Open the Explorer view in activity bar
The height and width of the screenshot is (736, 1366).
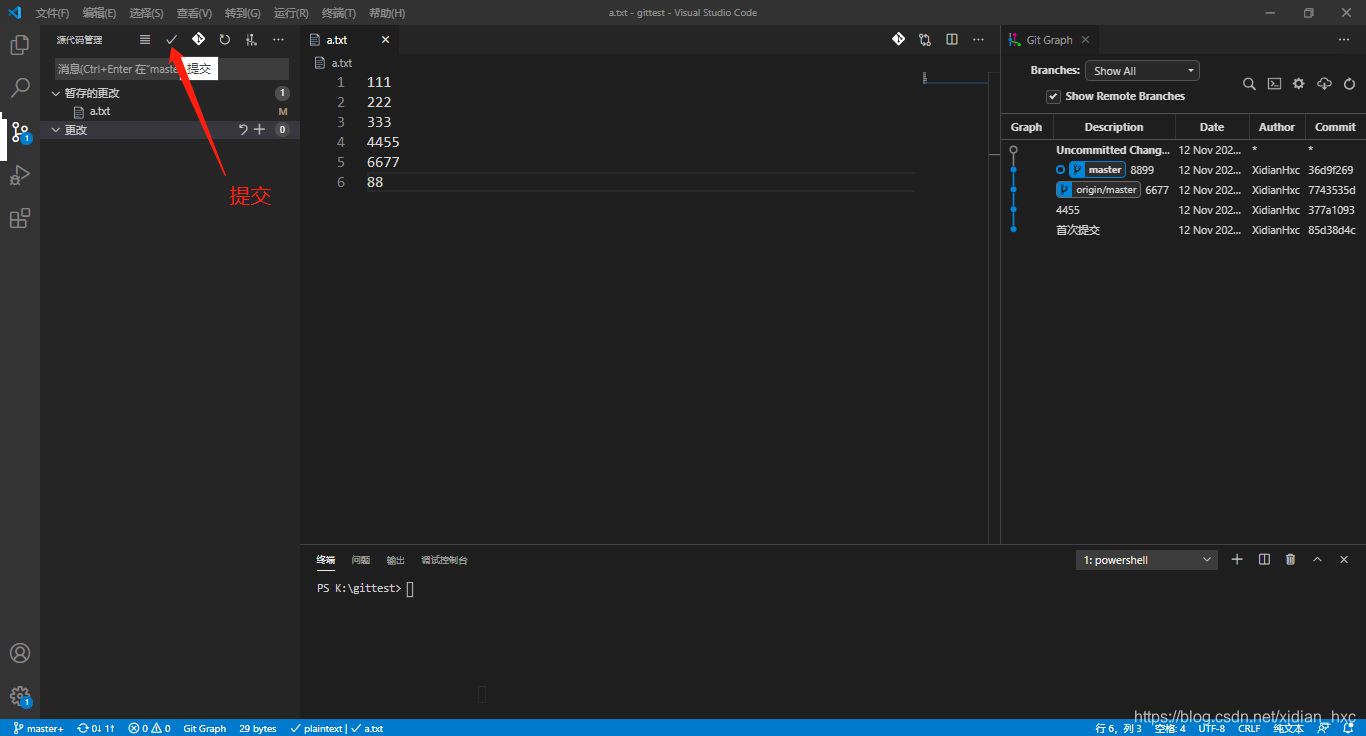(19, 45)
